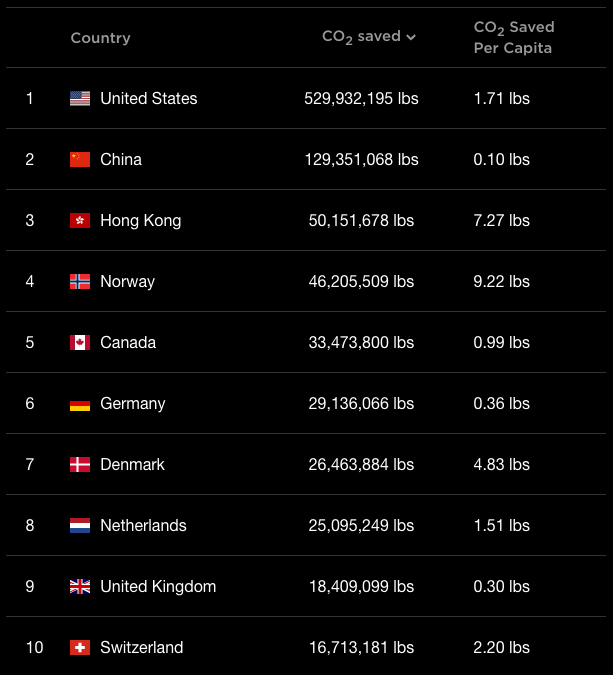613x675 pixels.
Task: Open the United States row name
Action: click(x=149, y=99)
